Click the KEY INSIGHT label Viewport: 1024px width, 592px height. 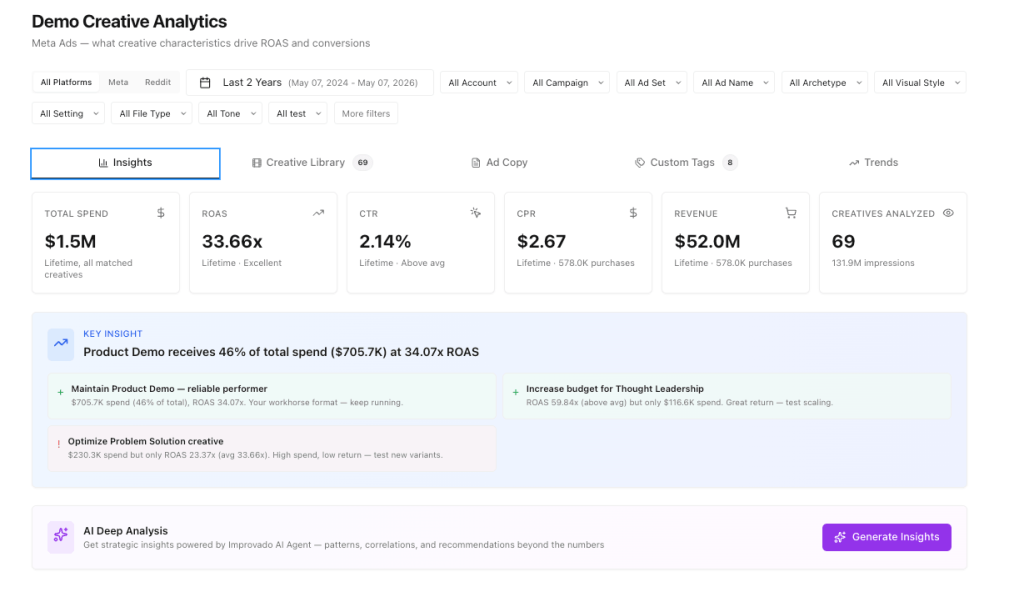tap(112, 334)
